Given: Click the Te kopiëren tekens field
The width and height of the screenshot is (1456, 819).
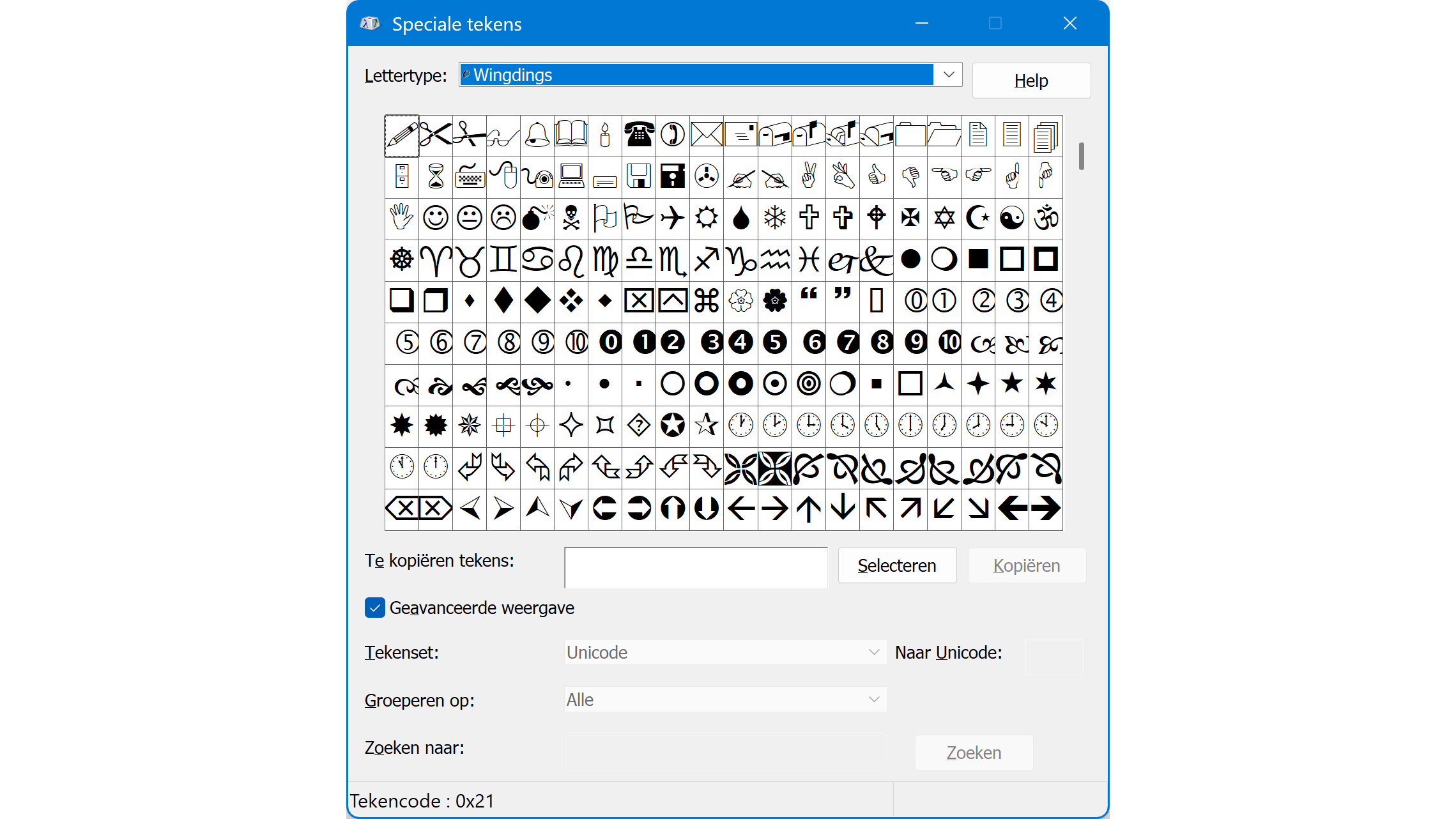Looking at the screenshot, I should [x=696, y=567].
